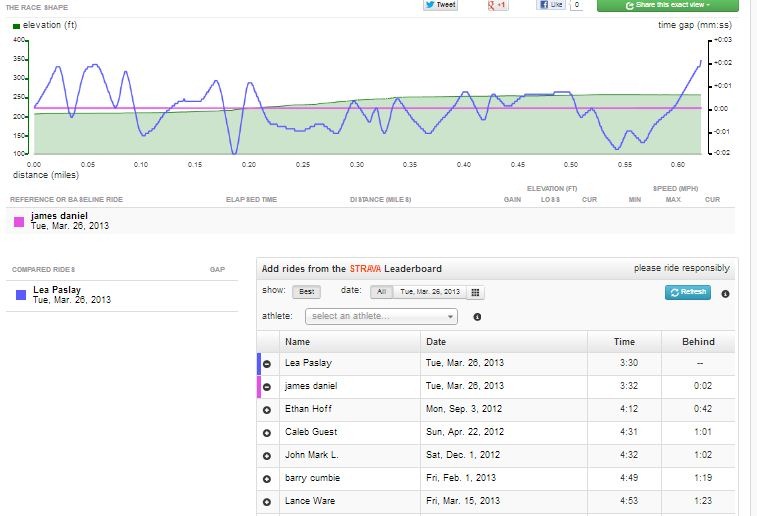Click Ethan Hoff name in the leaderboard
The width and height of the screenshot is (757, 516).
[x=308, y=409]
